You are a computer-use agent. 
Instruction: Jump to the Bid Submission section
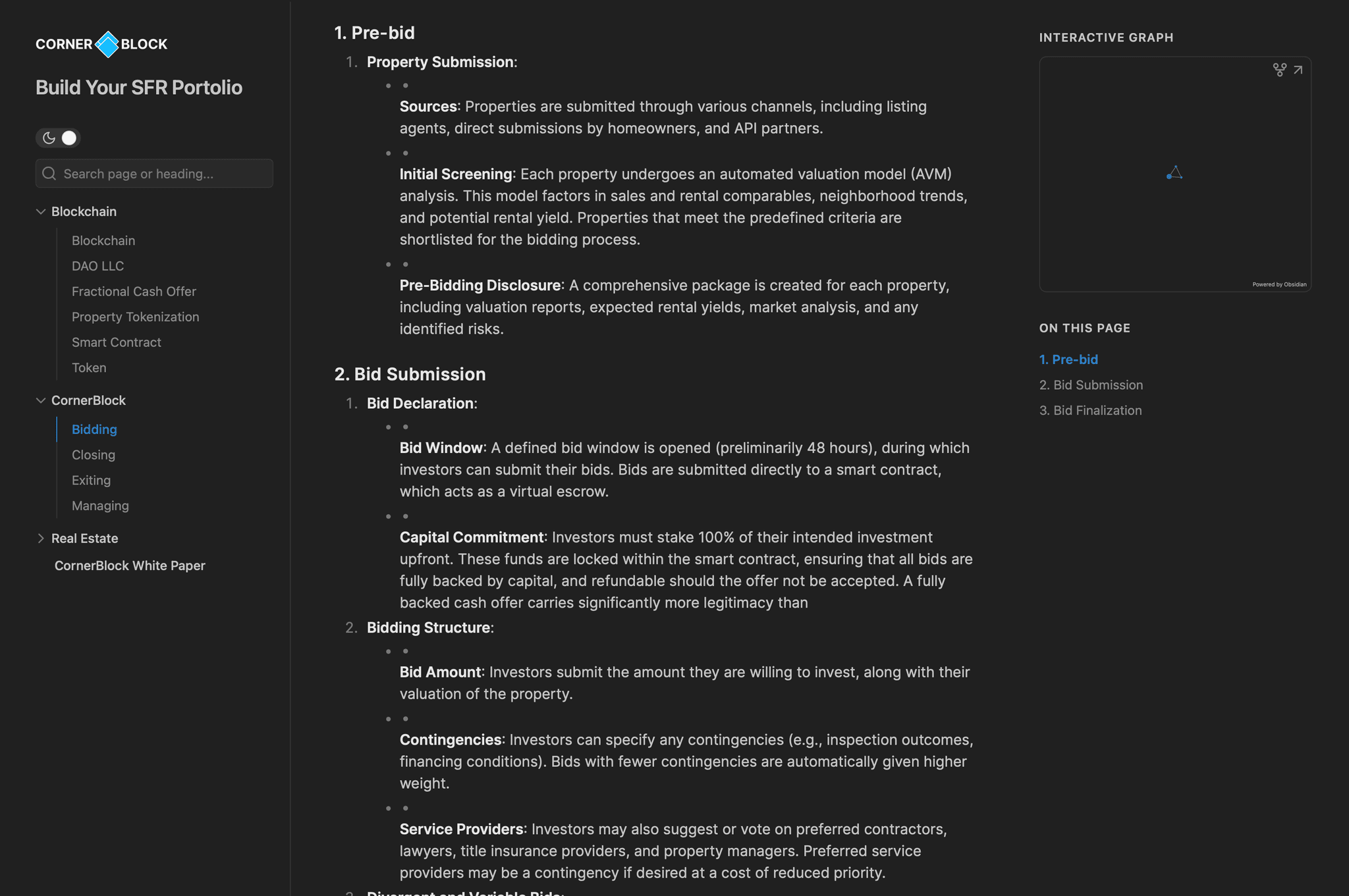1091,385
